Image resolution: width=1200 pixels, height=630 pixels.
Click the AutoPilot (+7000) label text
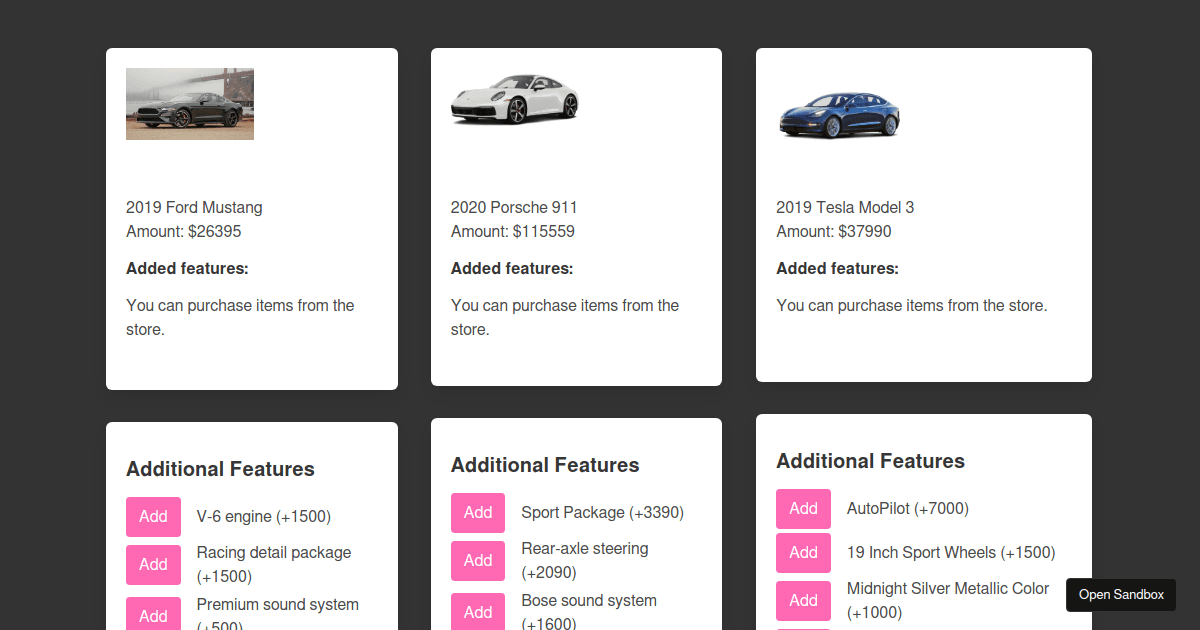pos(907,508)
